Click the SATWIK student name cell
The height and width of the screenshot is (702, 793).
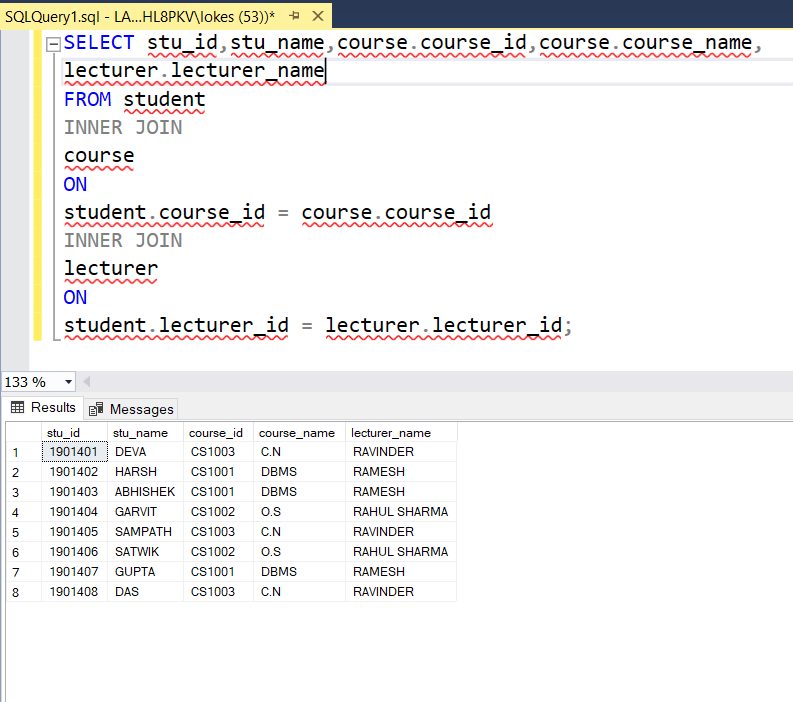146,552
